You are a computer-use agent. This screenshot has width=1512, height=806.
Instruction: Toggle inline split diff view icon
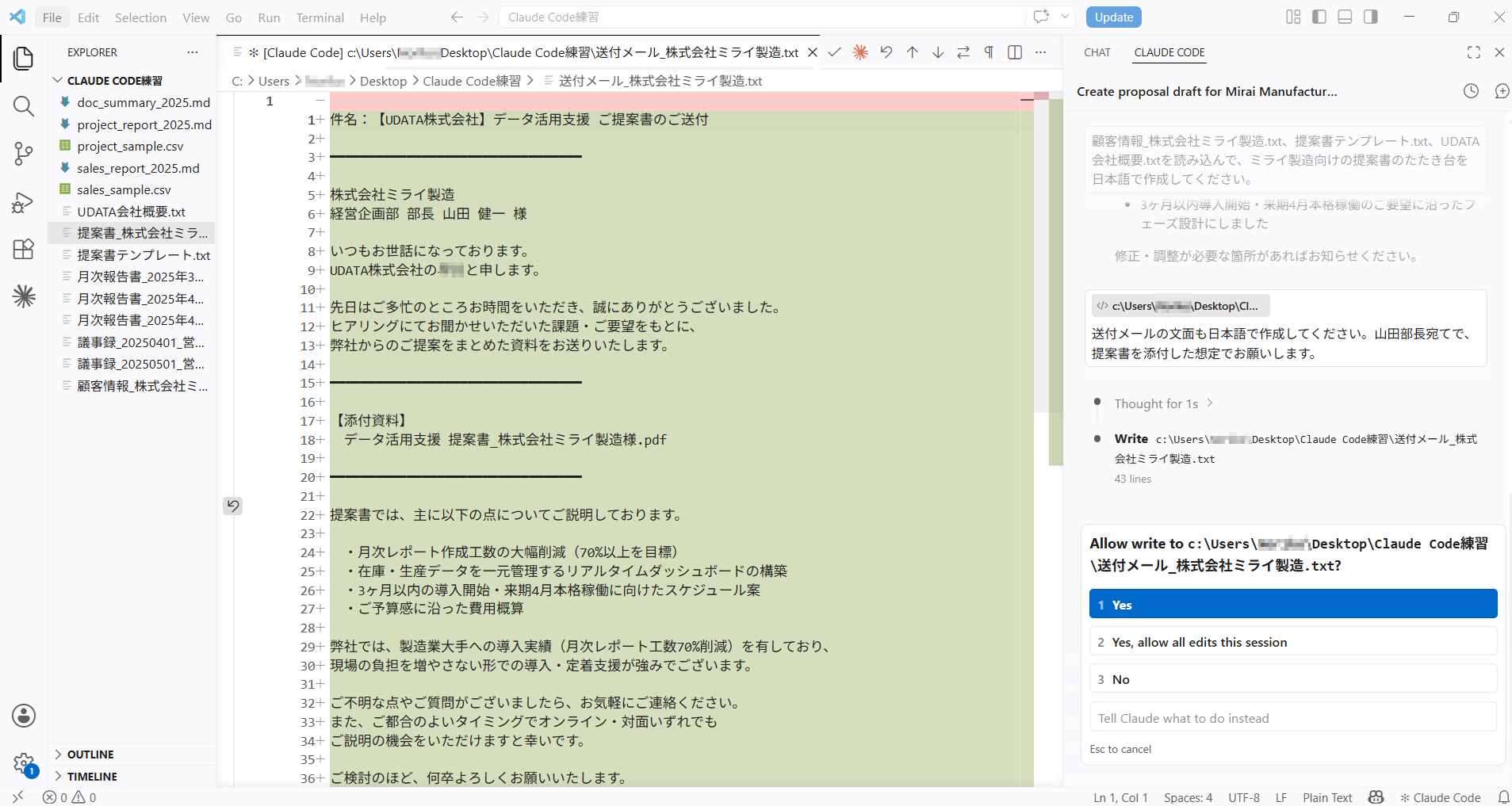(1015, 52)
